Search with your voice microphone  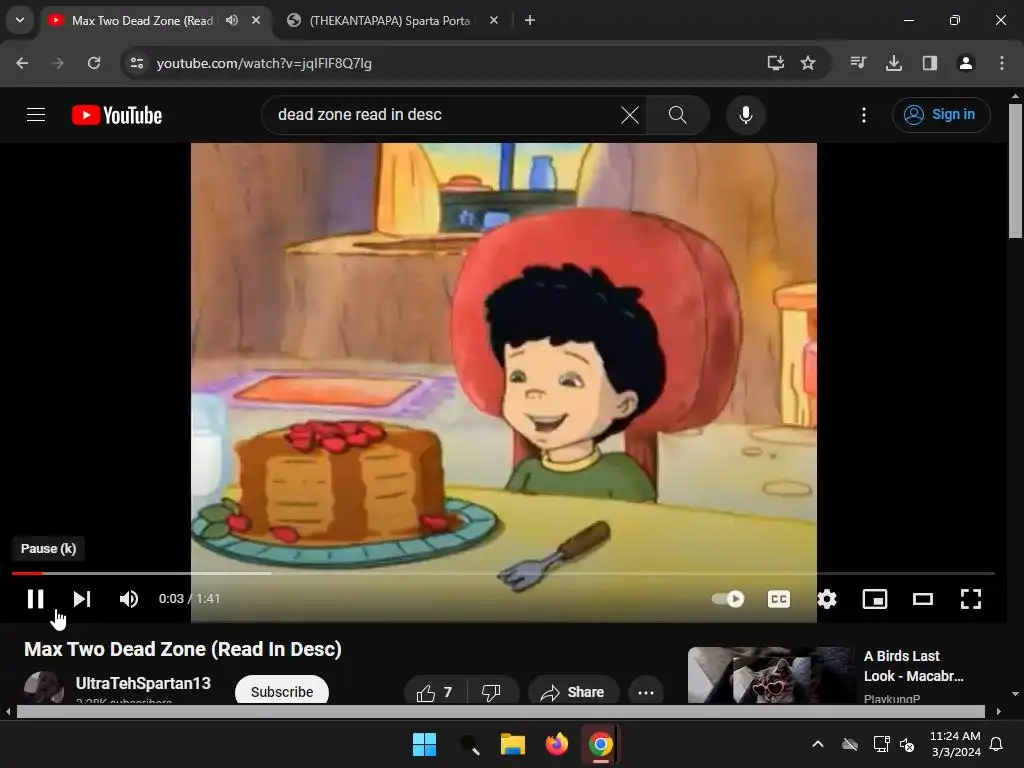click(x=745, y=115)
